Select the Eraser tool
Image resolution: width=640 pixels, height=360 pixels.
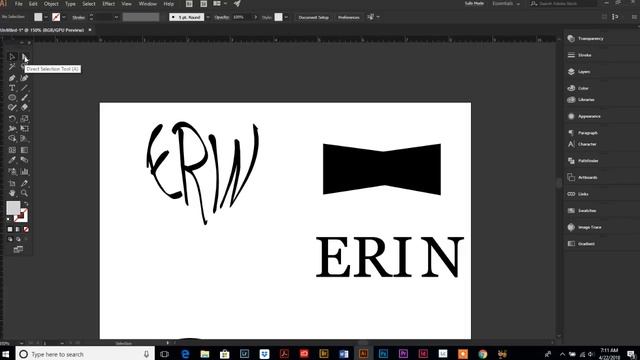(x=24, y=107)
